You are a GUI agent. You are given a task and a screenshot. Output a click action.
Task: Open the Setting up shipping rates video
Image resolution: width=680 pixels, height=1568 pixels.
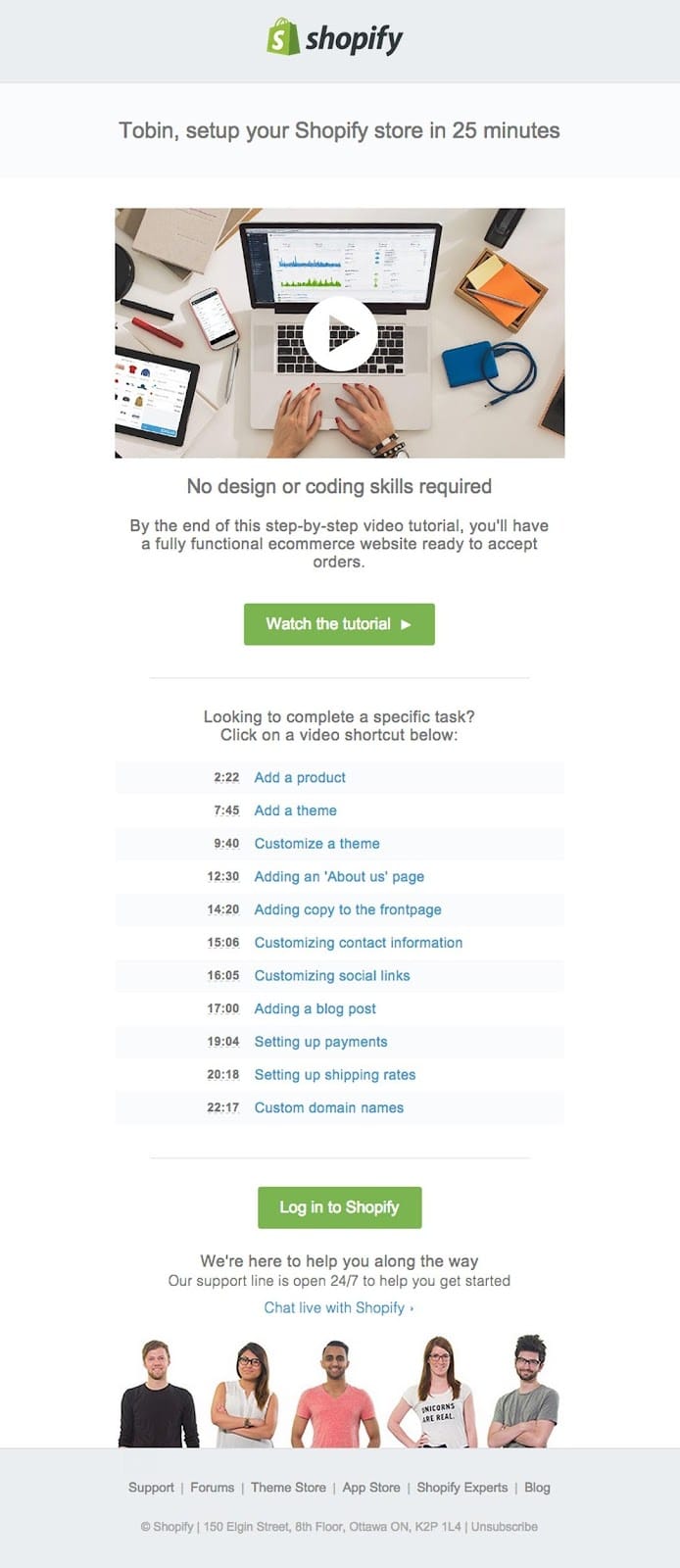(334, 1075)
